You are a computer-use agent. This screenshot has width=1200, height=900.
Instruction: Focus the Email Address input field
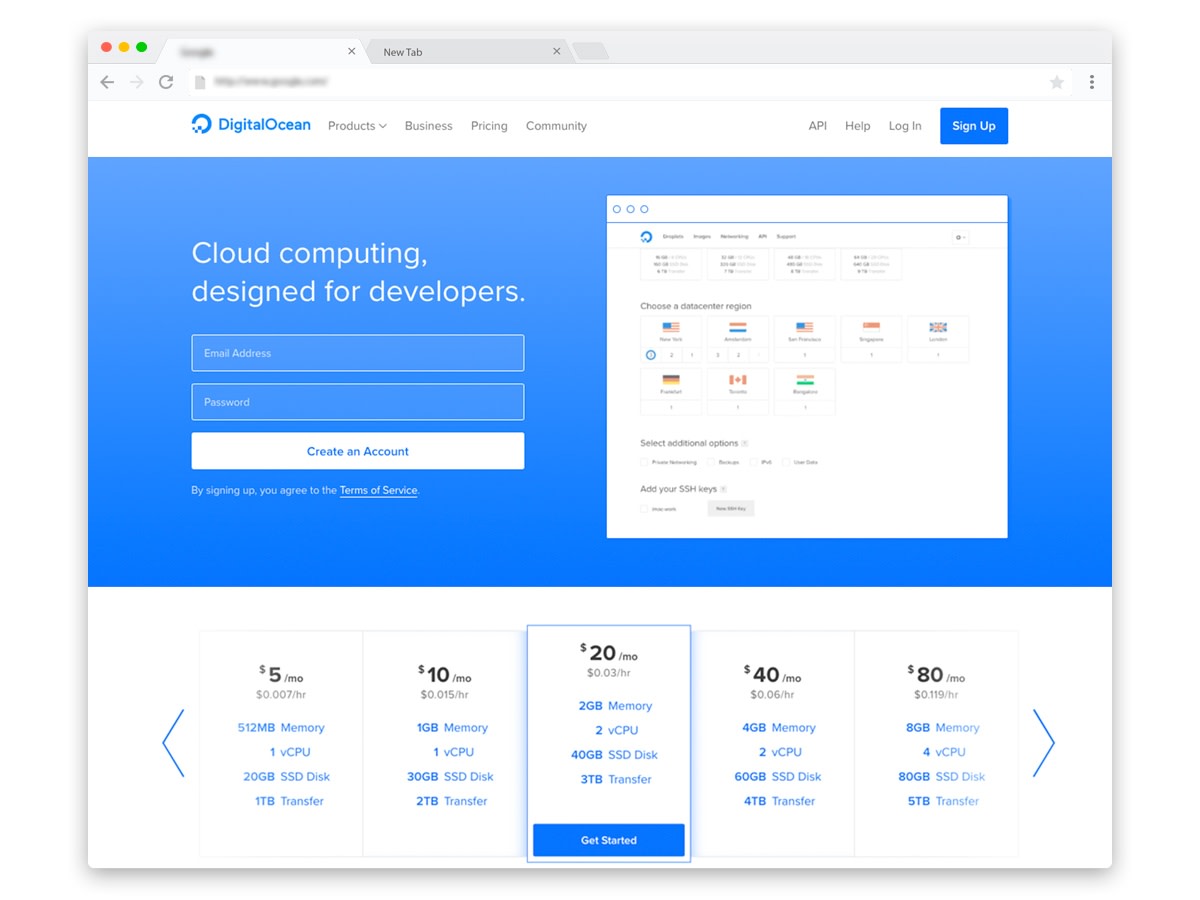click(x=358, y=353)
